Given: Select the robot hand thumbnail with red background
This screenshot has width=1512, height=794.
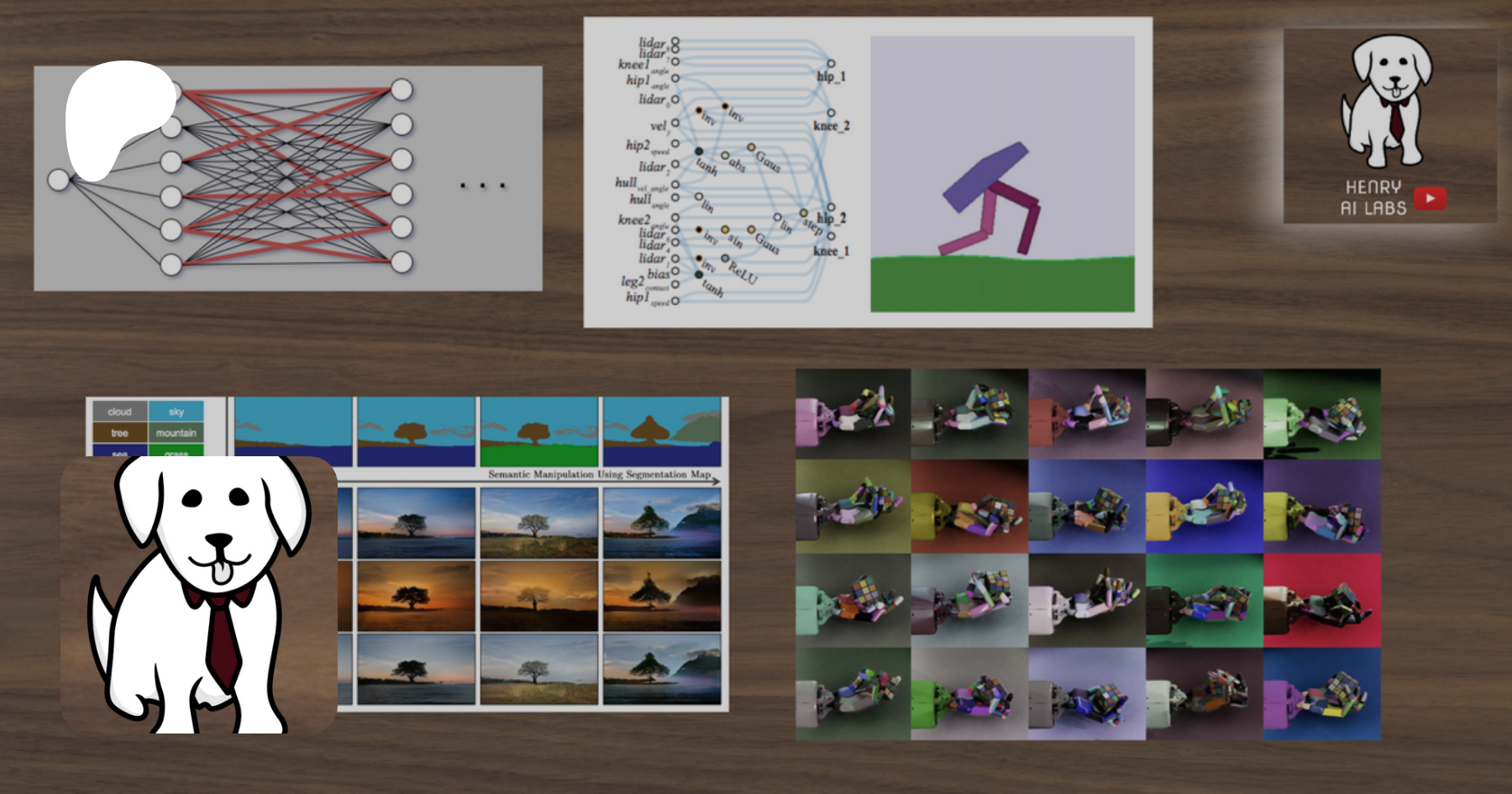Looking at the screenshot, I should pos(1321,600).
